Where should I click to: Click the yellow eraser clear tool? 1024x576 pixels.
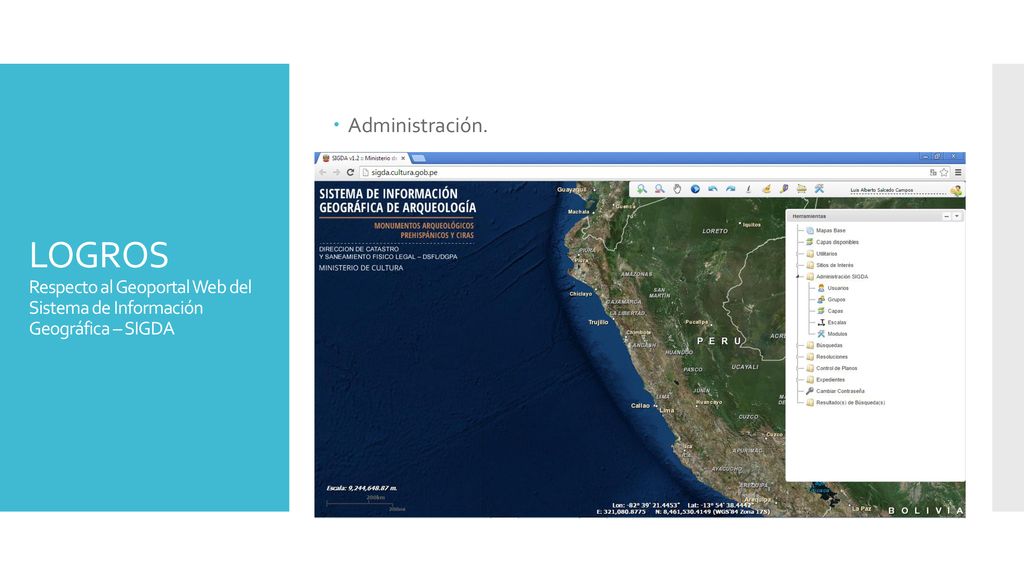(766, 189)
